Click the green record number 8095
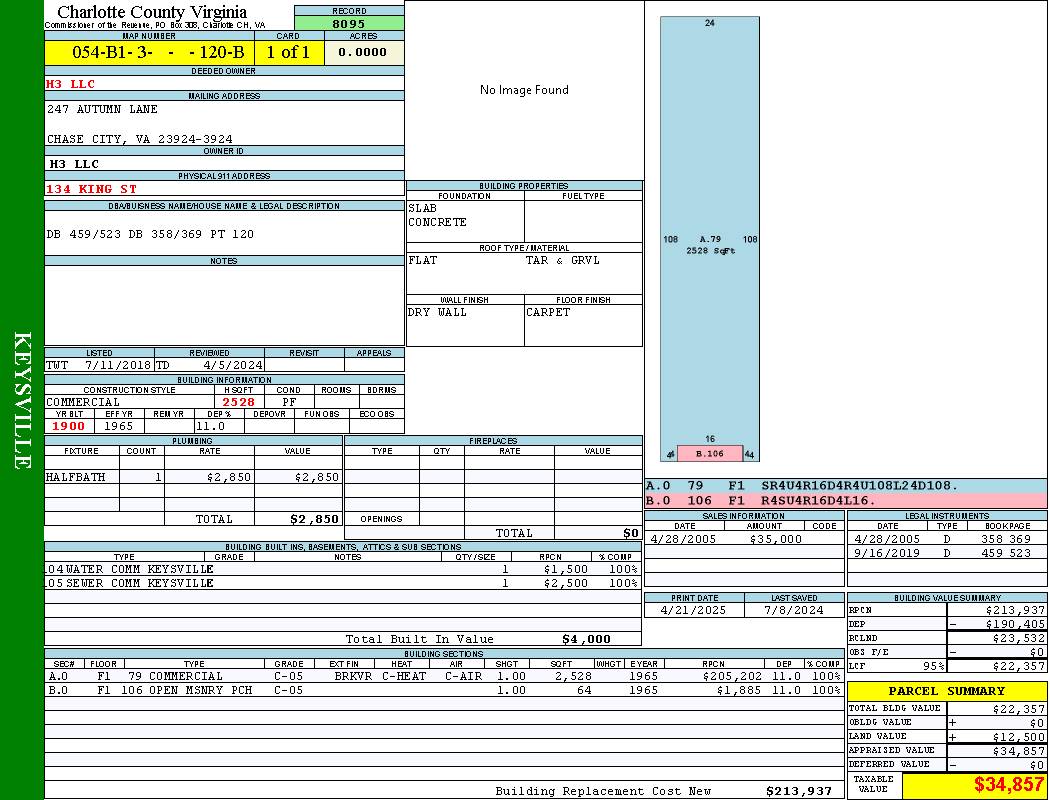Screen dimensions: 1050x800 point(349,23)
